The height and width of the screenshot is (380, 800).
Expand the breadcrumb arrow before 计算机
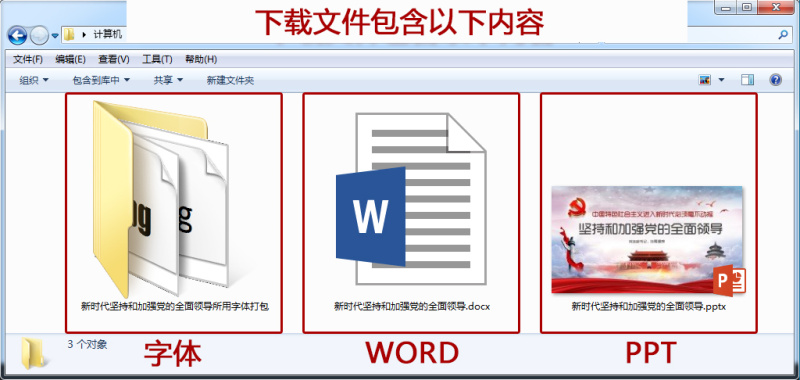84,35
